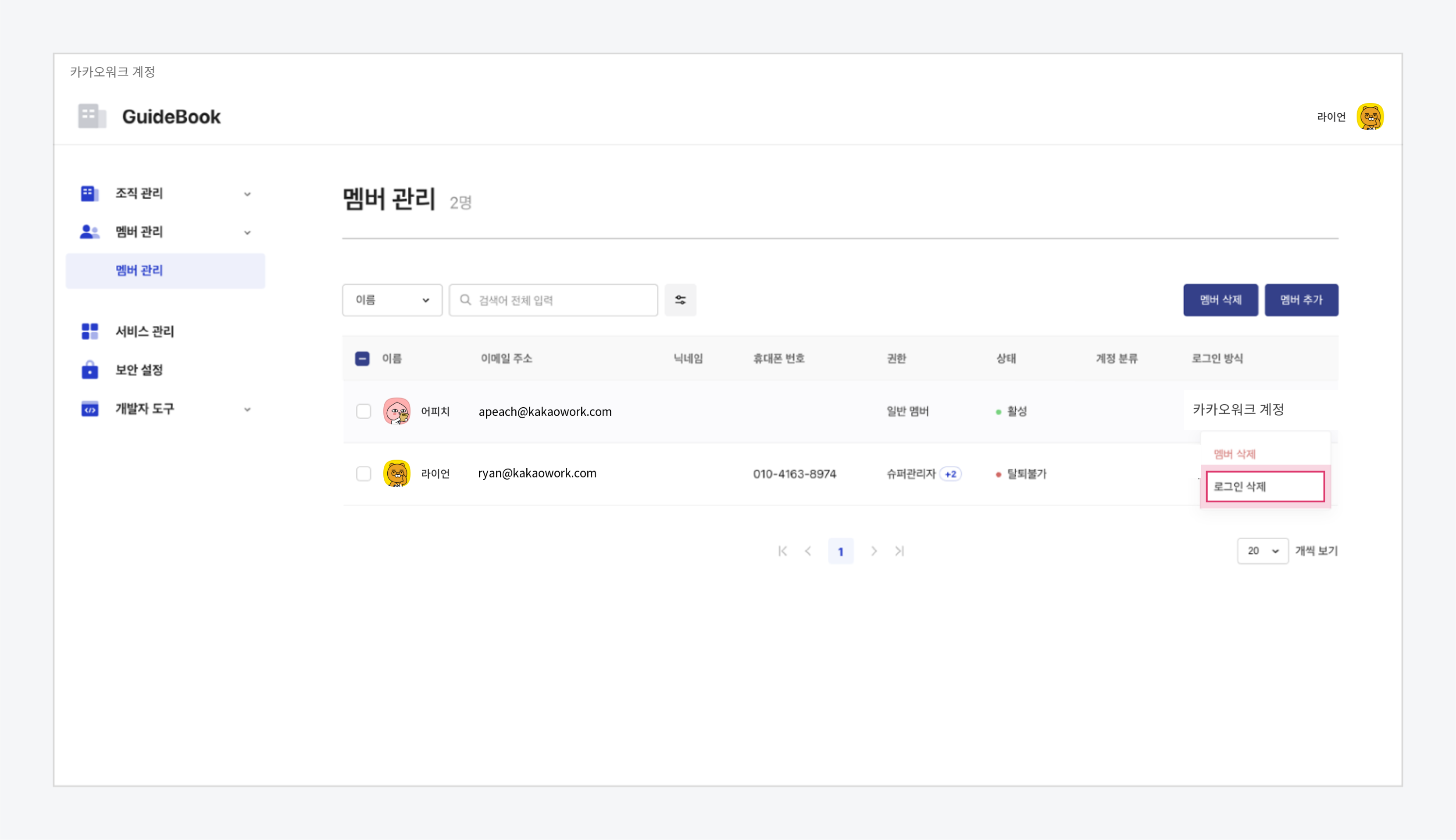Screen dimensions: 1456x840
Task: Click the 권한 column header
Action: [896, 359]
